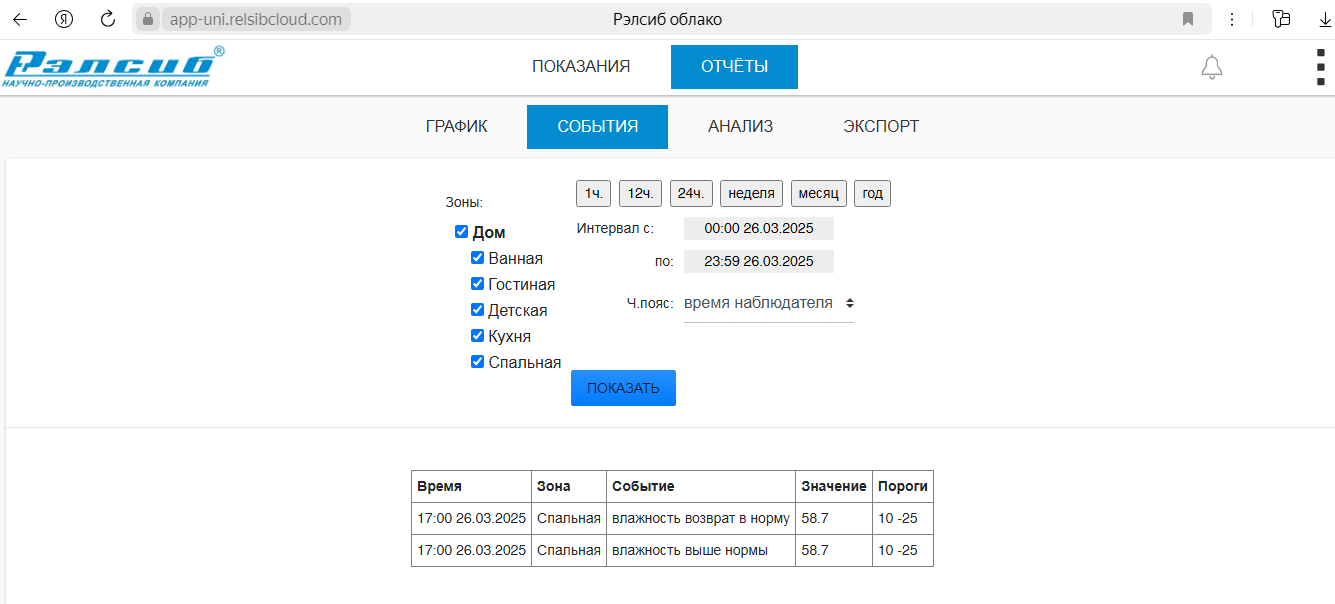Open the app's vertical dots menu
Viewport: 1335px width, 604px height.
click(x=1320, y=68)
